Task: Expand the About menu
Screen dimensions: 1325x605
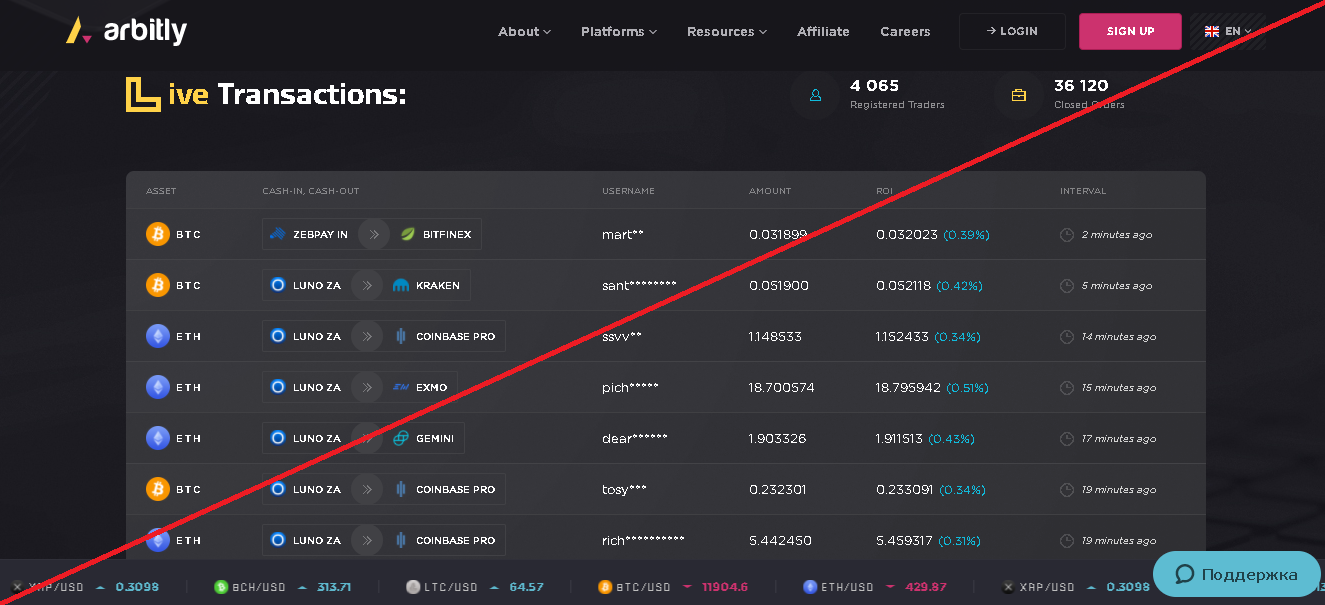Action: (525, 32)
